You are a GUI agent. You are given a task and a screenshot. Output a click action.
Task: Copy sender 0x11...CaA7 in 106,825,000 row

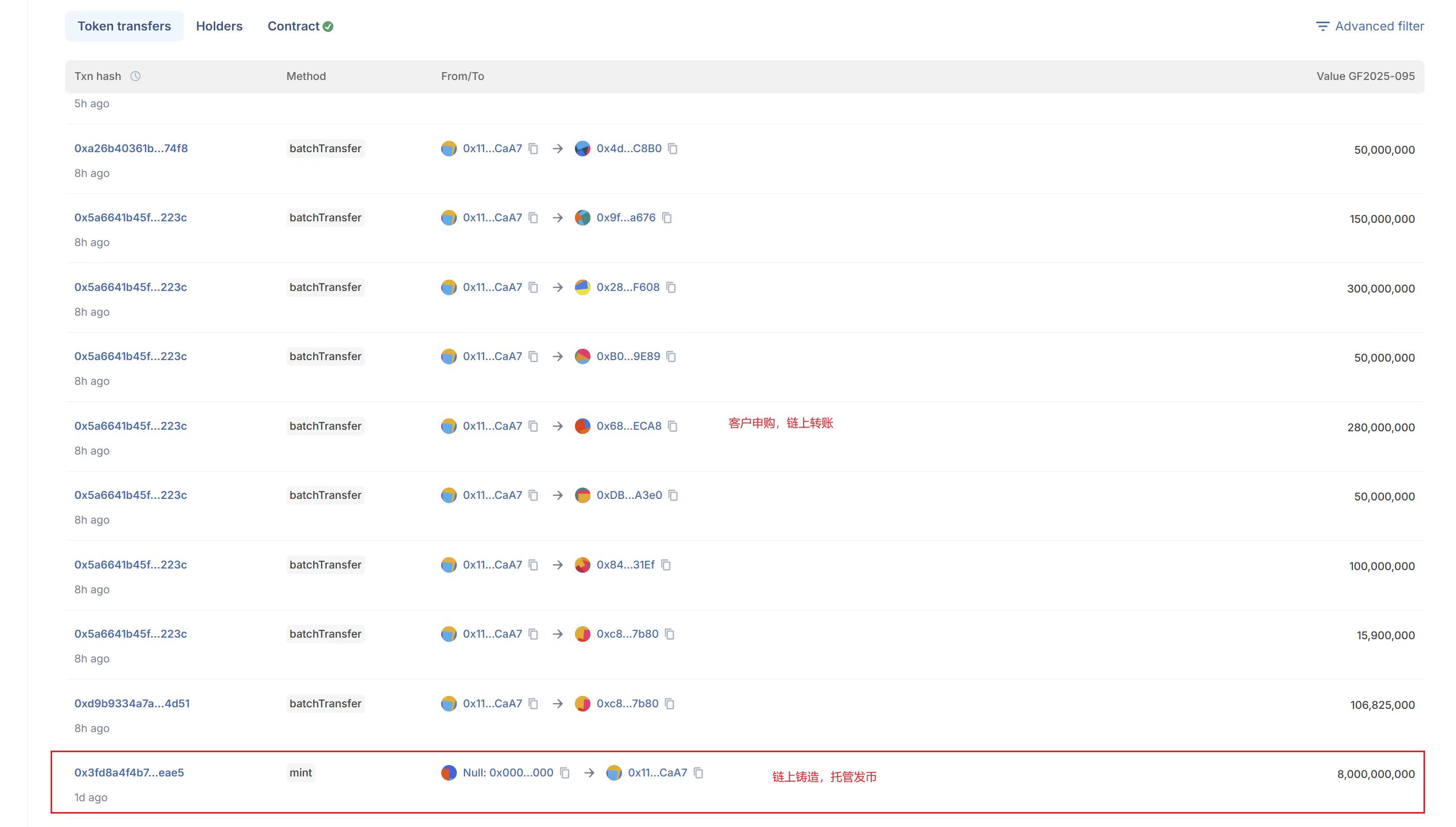coord(534,704)
